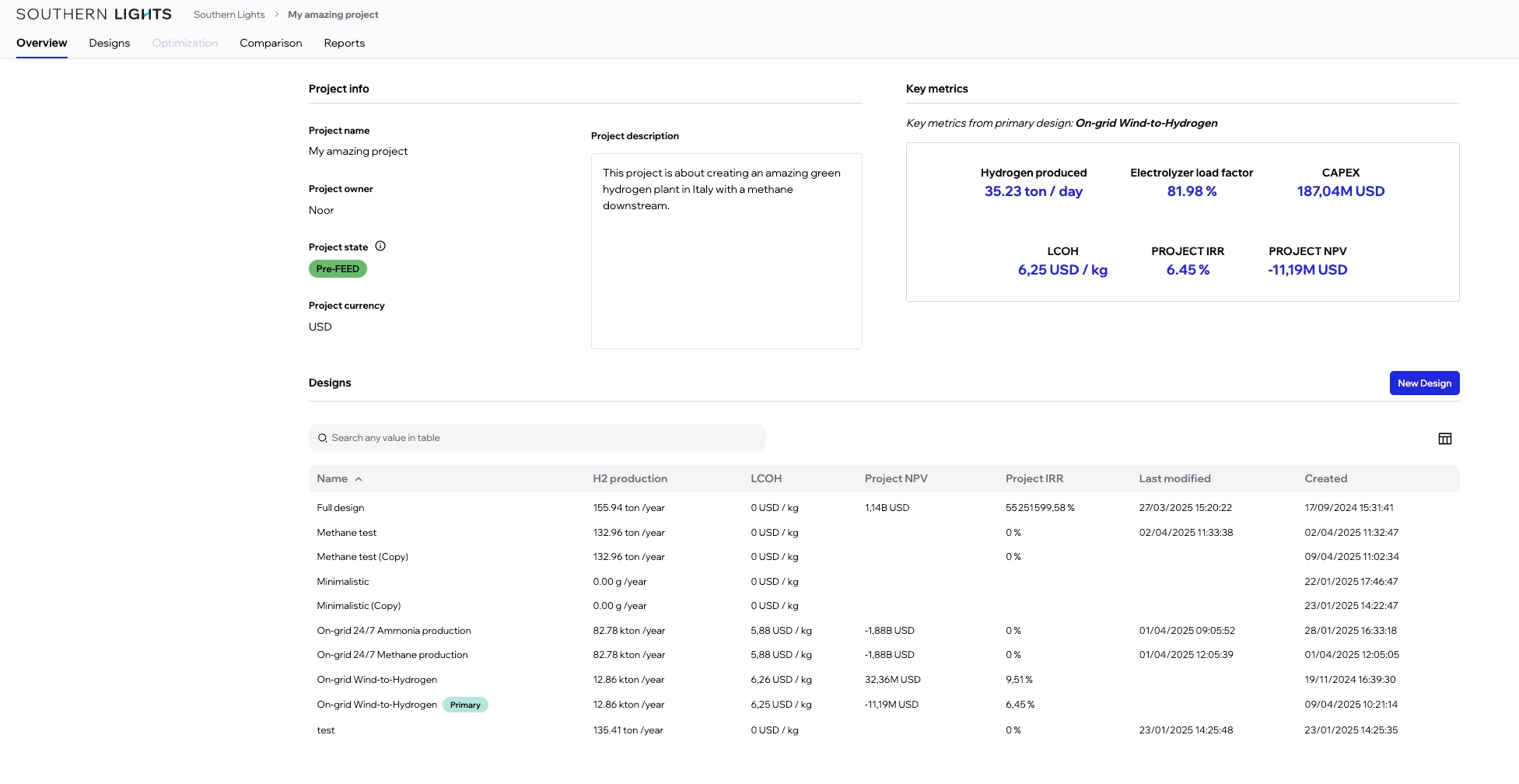The height and width of the screenshot is (784, 1519).
Task: Switch to the Overview tab
Action: [42, 43]
